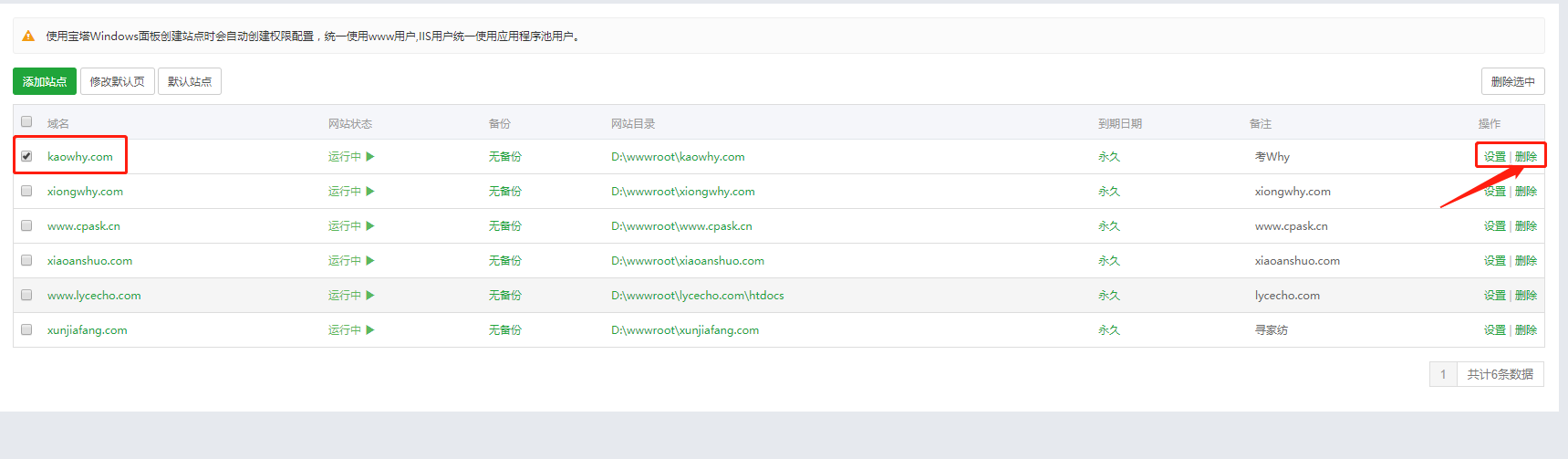
Task: Delete (删除) the www.lycecho.com site
Action: click(x=1526, y=296)
